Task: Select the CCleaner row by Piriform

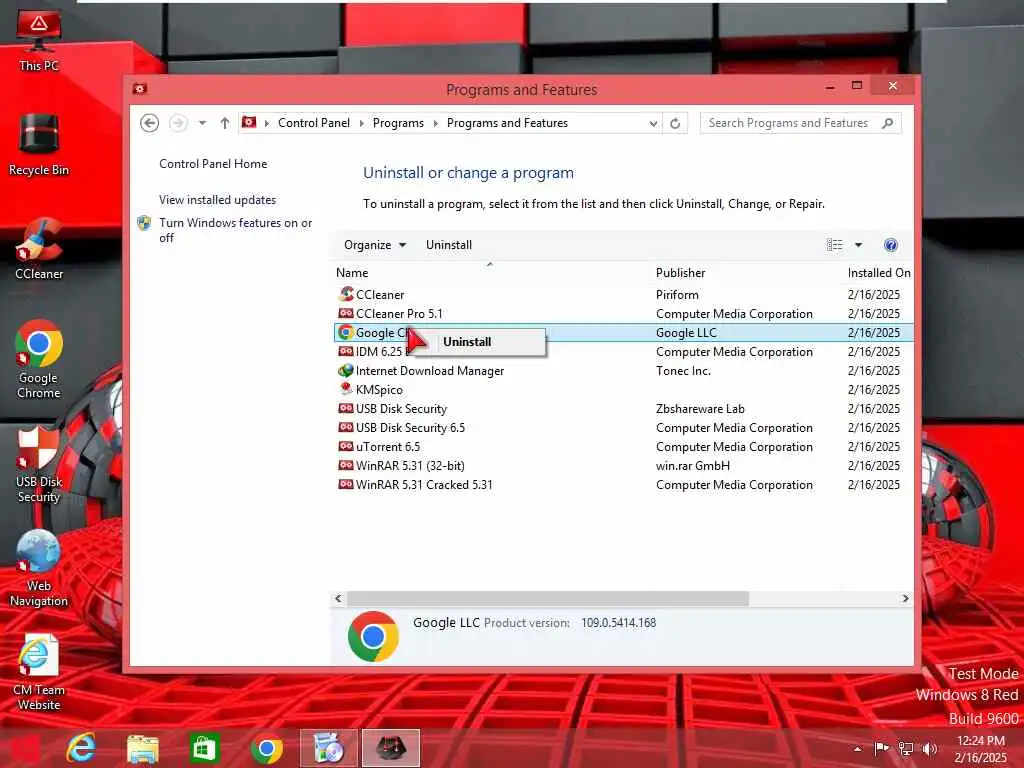Action: (623, 295)
